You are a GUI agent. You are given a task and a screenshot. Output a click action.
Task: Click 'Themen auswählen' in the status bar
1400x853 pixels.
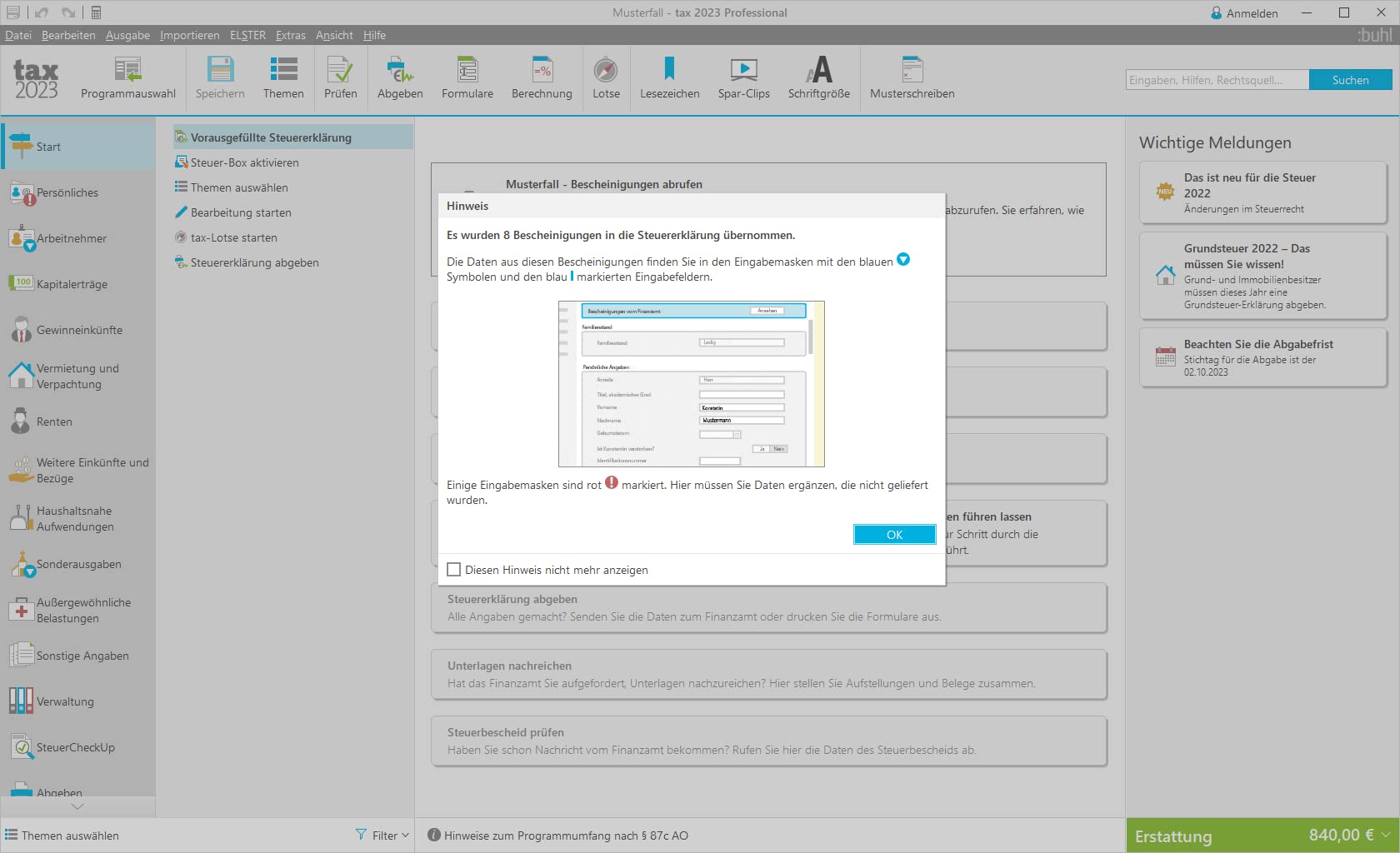pos(62,836)
